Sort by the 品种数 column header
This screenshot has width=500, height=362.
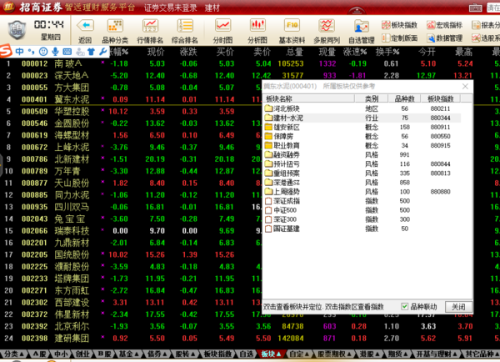click(404, 99)
